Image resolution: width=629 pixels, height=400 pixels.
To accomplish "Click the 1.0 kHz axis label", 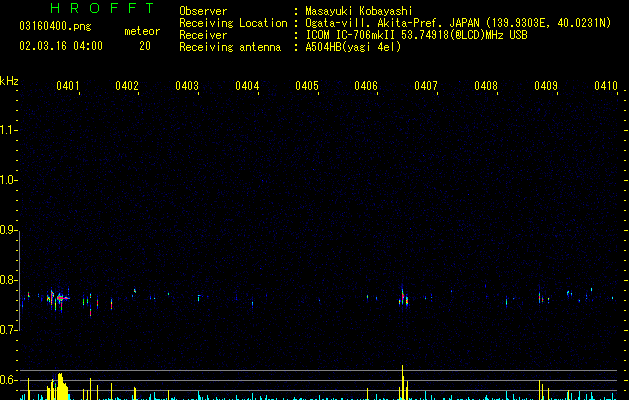I will pos(8,180).
